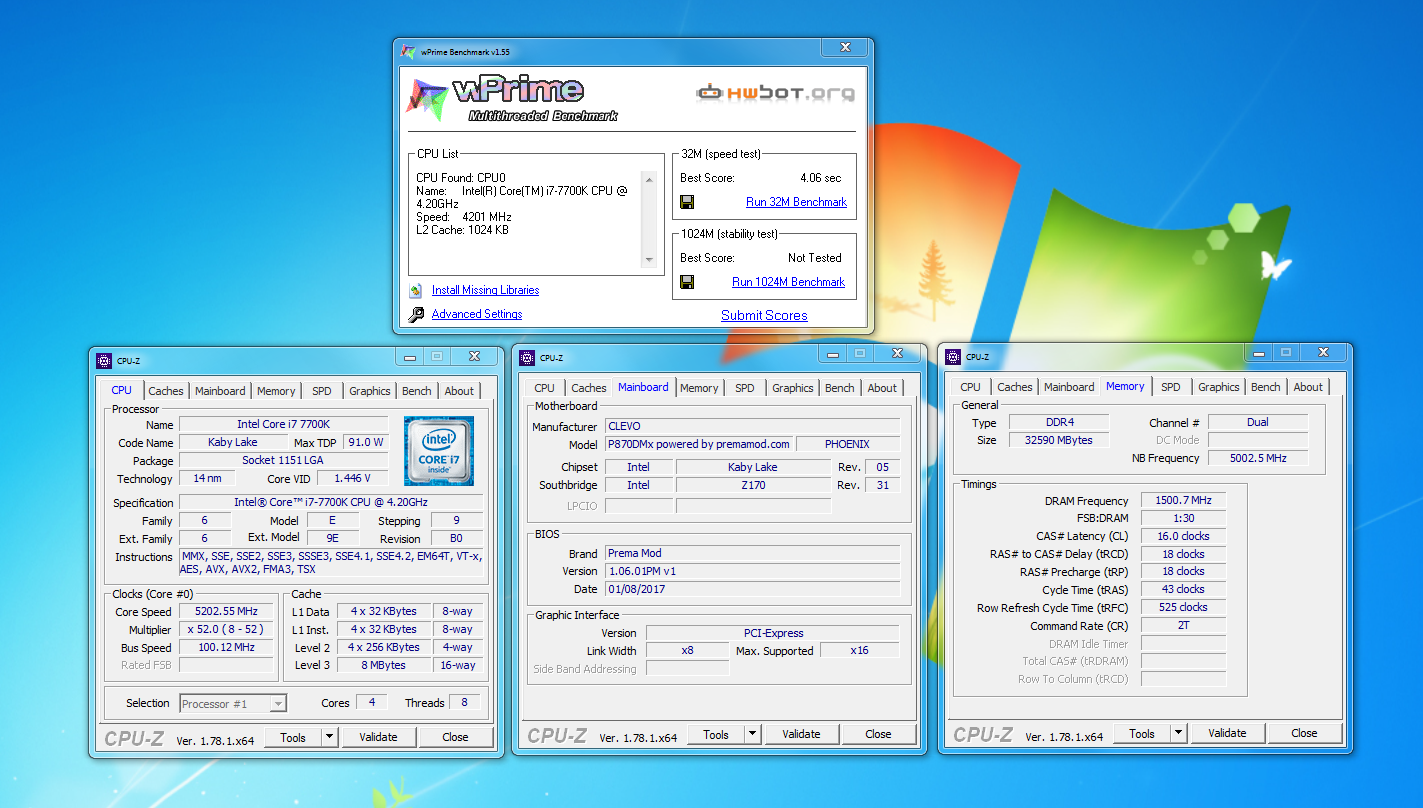Open the SPD tab in middle CPU-Z window
This screenshot has width=1423, height=808.
pyautogui.click(x=744, y=388)
